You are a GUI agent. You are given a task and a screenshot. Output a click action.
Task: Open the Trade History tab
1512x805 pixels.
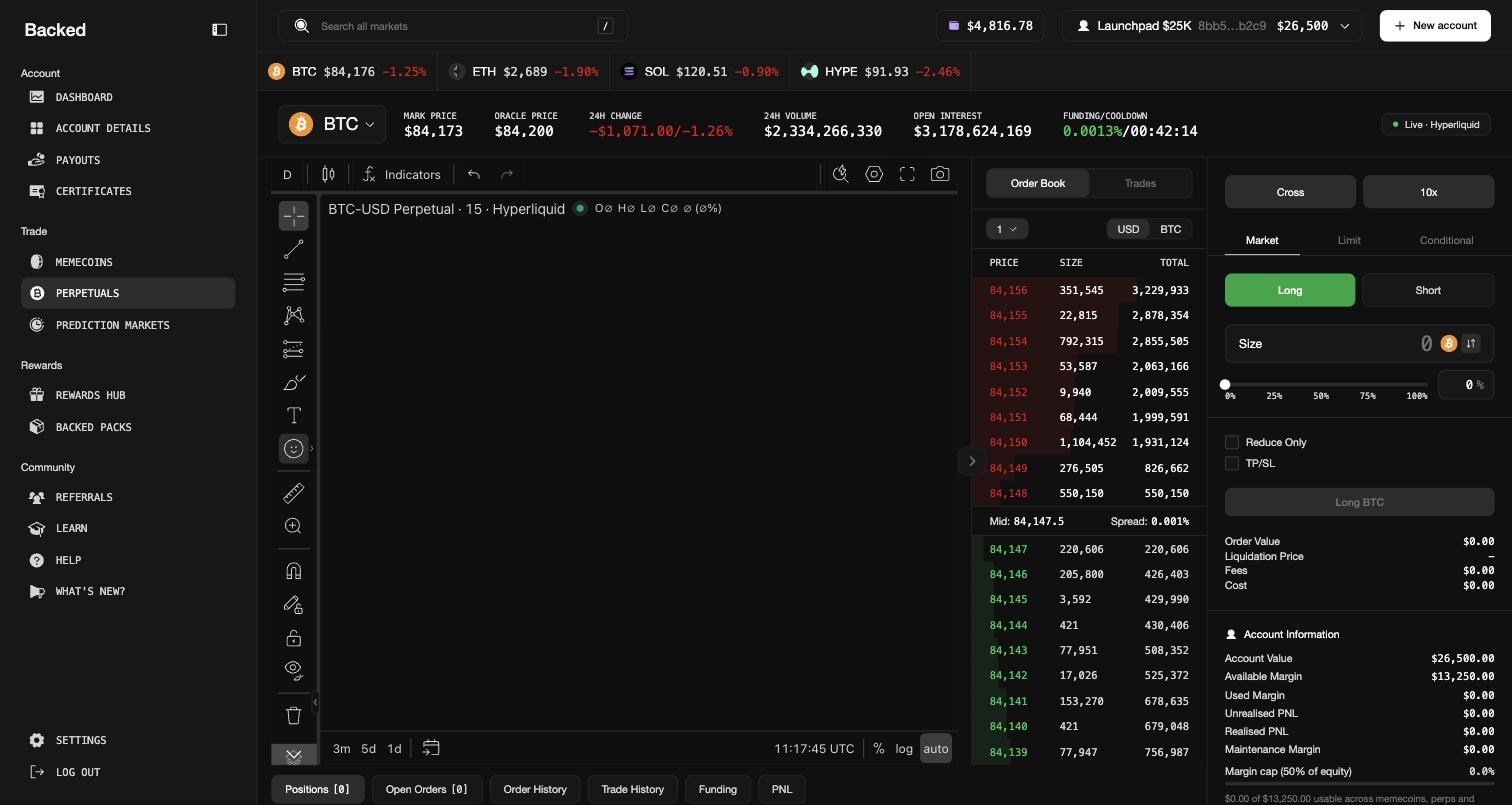coord(633,789)
